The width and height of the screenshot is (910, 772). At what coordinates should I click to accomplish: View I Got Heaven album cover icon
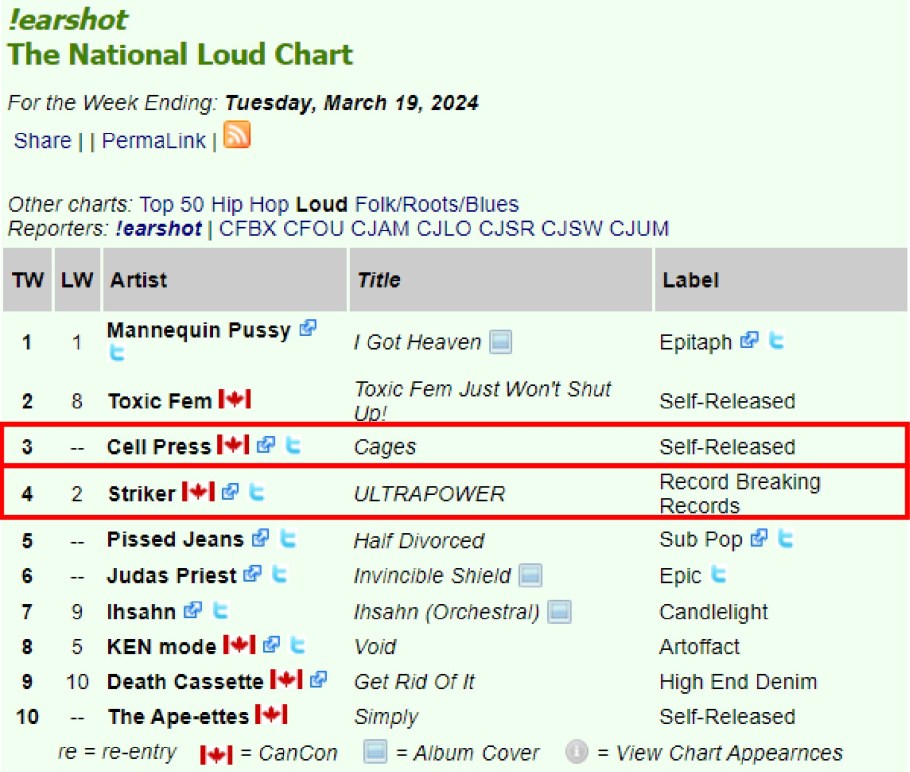click(501, 343)
